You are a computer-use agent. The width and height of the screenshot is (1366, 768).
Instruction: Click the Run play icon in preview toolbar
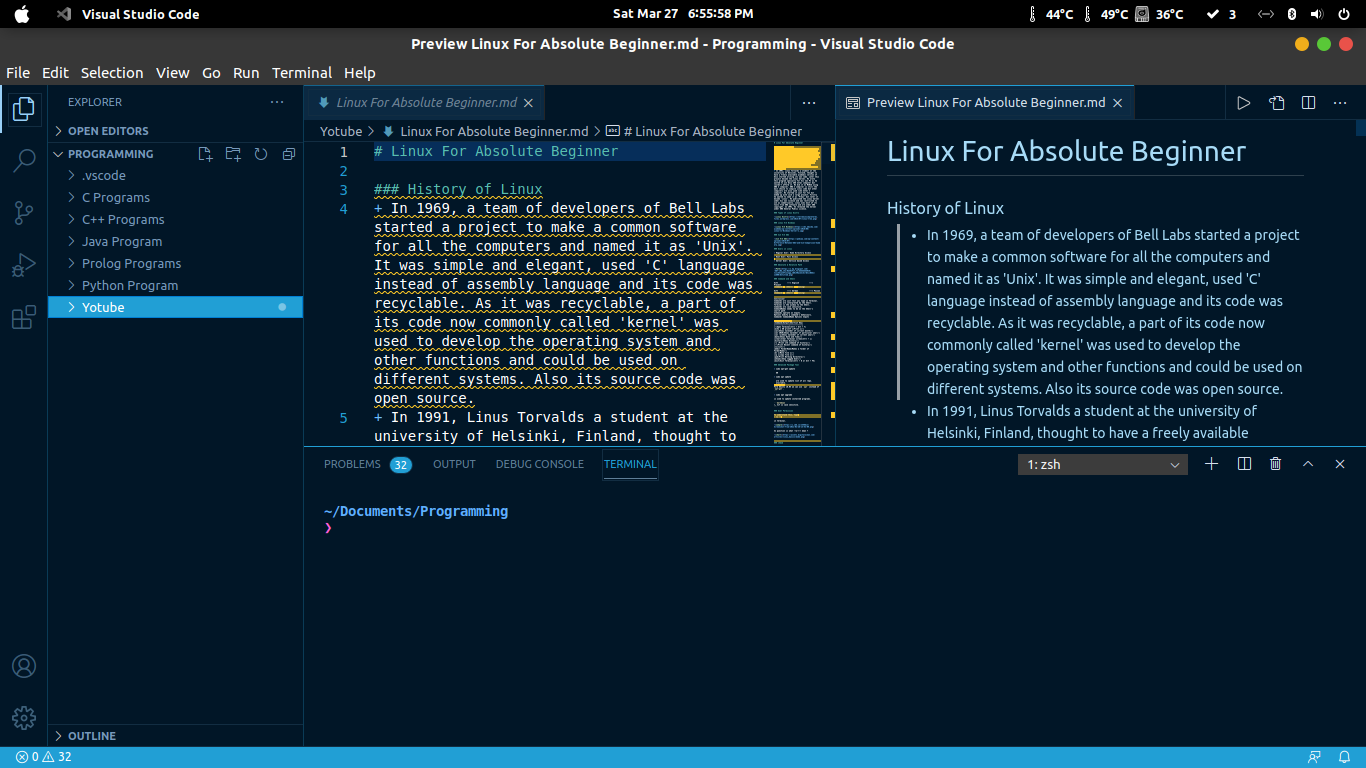coord(1244,102)
